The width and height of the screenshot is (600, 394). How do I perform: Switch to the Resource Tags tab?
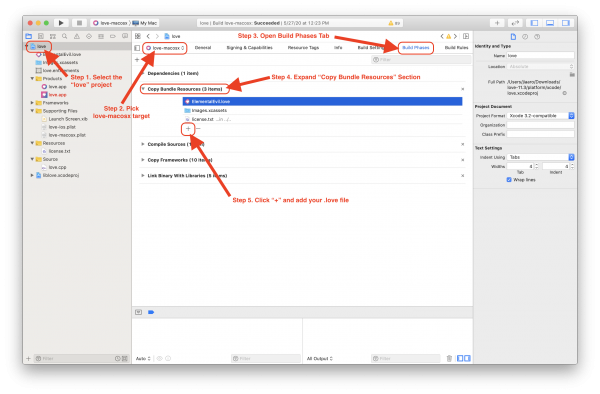303,48
